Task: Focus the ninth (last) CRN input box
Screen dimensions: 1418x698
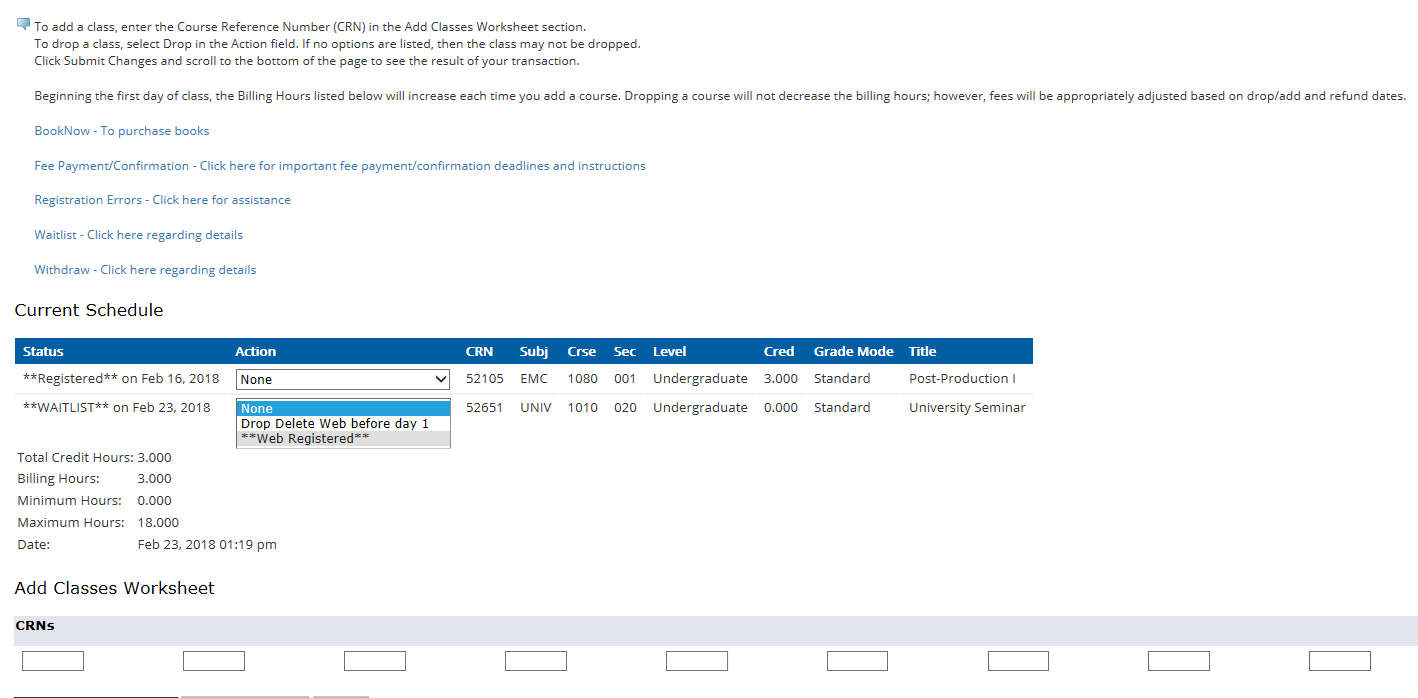Action: pyautogui.click(x=1340, y=661)
